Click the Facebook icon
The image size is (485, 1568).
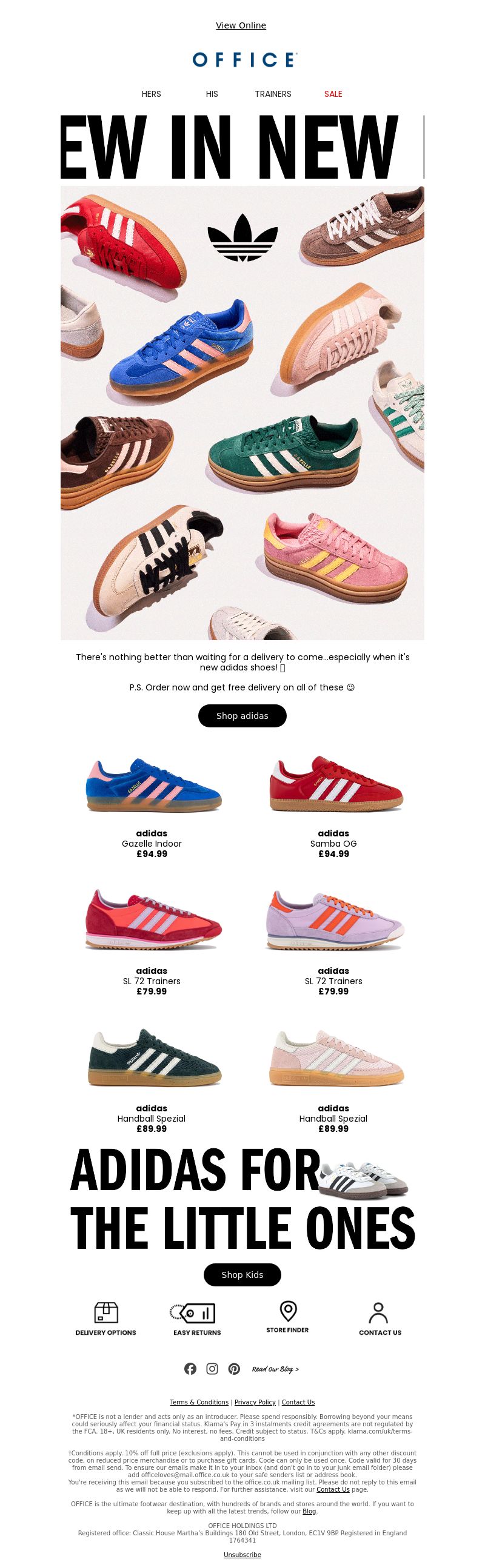[x=190, y=1368]
